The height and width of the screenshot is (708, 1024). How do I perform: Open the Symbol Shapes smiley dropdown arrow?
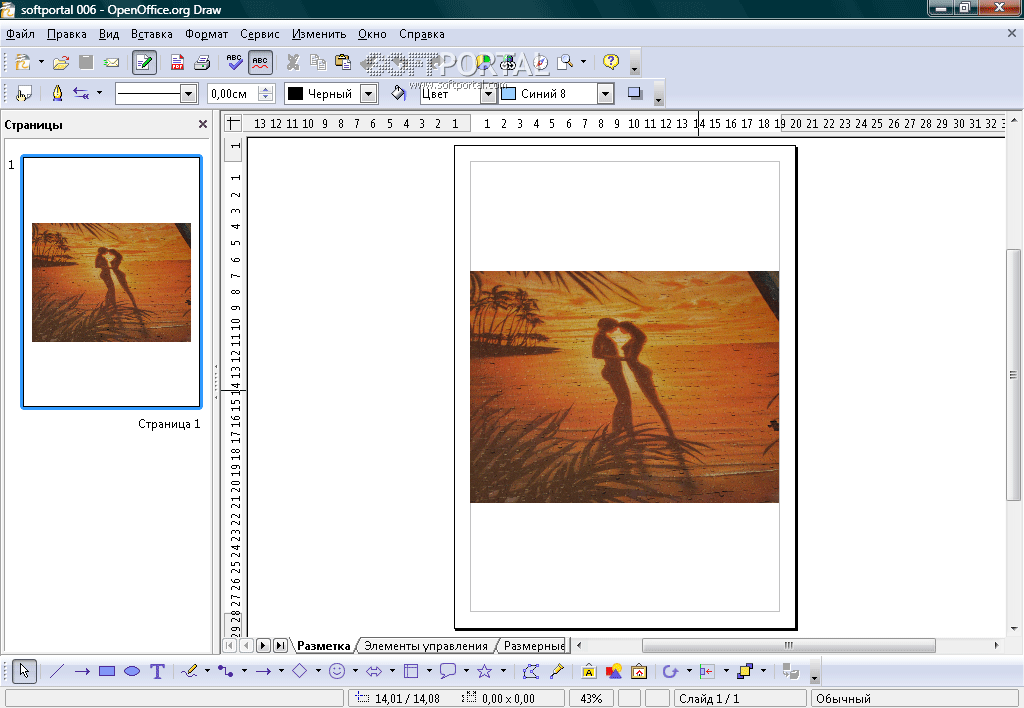(x=355, y=671)
